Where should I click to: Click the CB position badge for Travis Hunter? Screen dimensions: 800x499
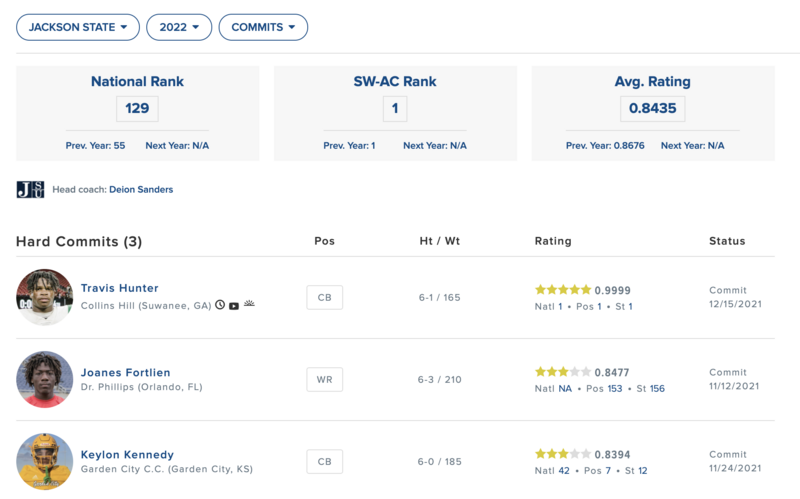(324, 297)
